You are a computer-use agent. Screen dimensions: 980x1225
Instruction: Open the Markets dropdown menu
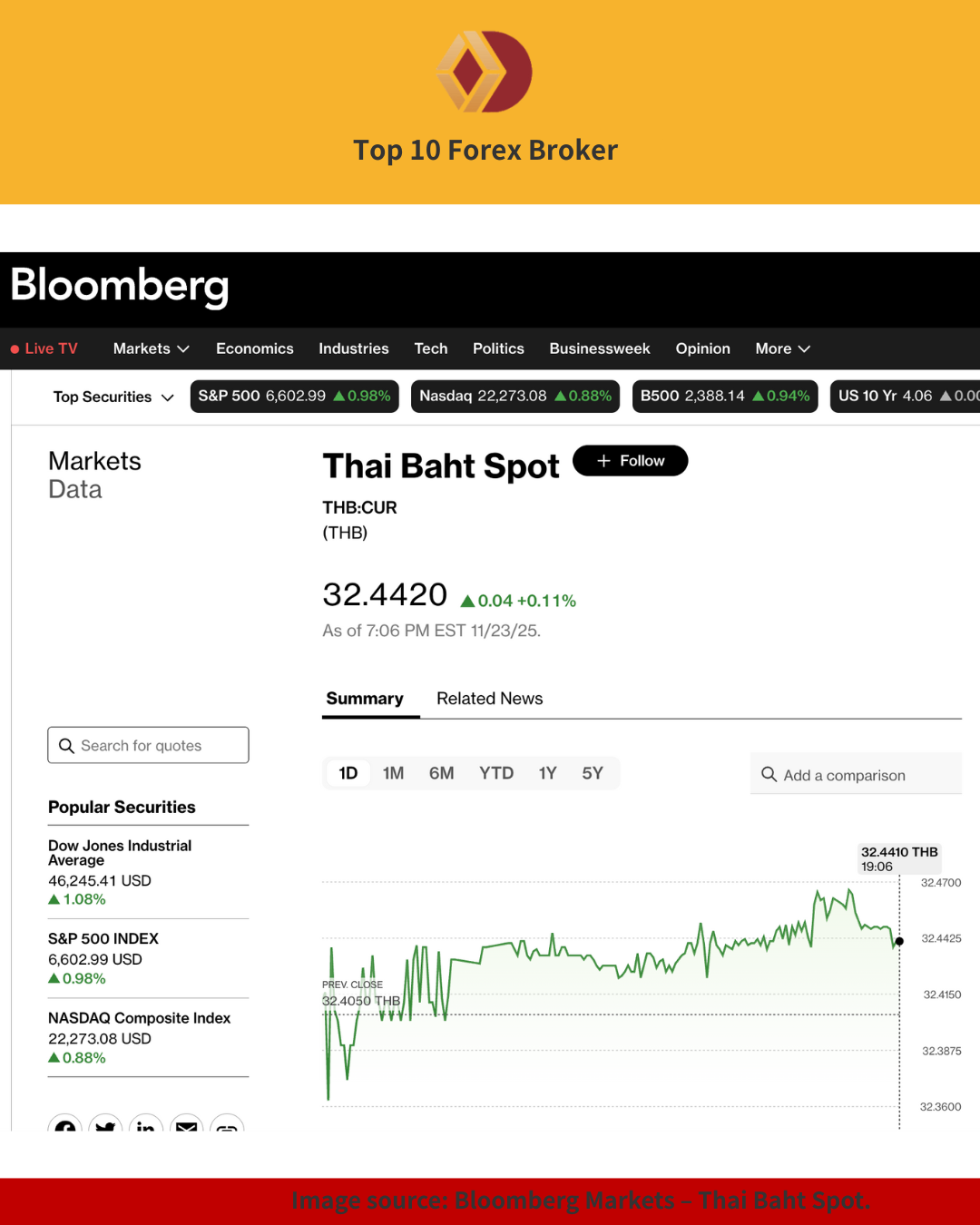click(x=151, y=348)
